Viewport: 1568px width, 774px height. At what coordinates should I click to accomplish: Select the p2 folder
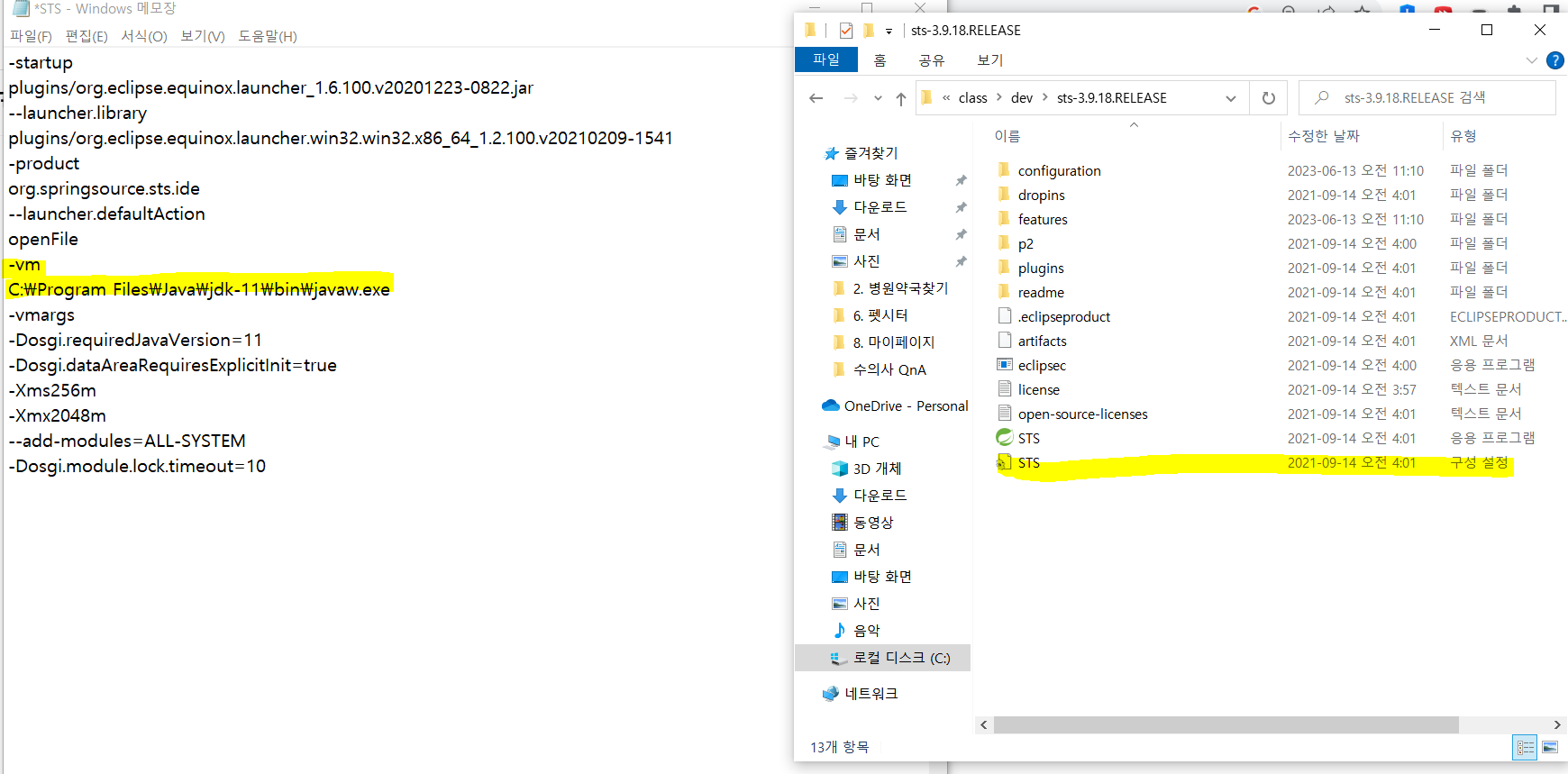(x=1026, y=244)
